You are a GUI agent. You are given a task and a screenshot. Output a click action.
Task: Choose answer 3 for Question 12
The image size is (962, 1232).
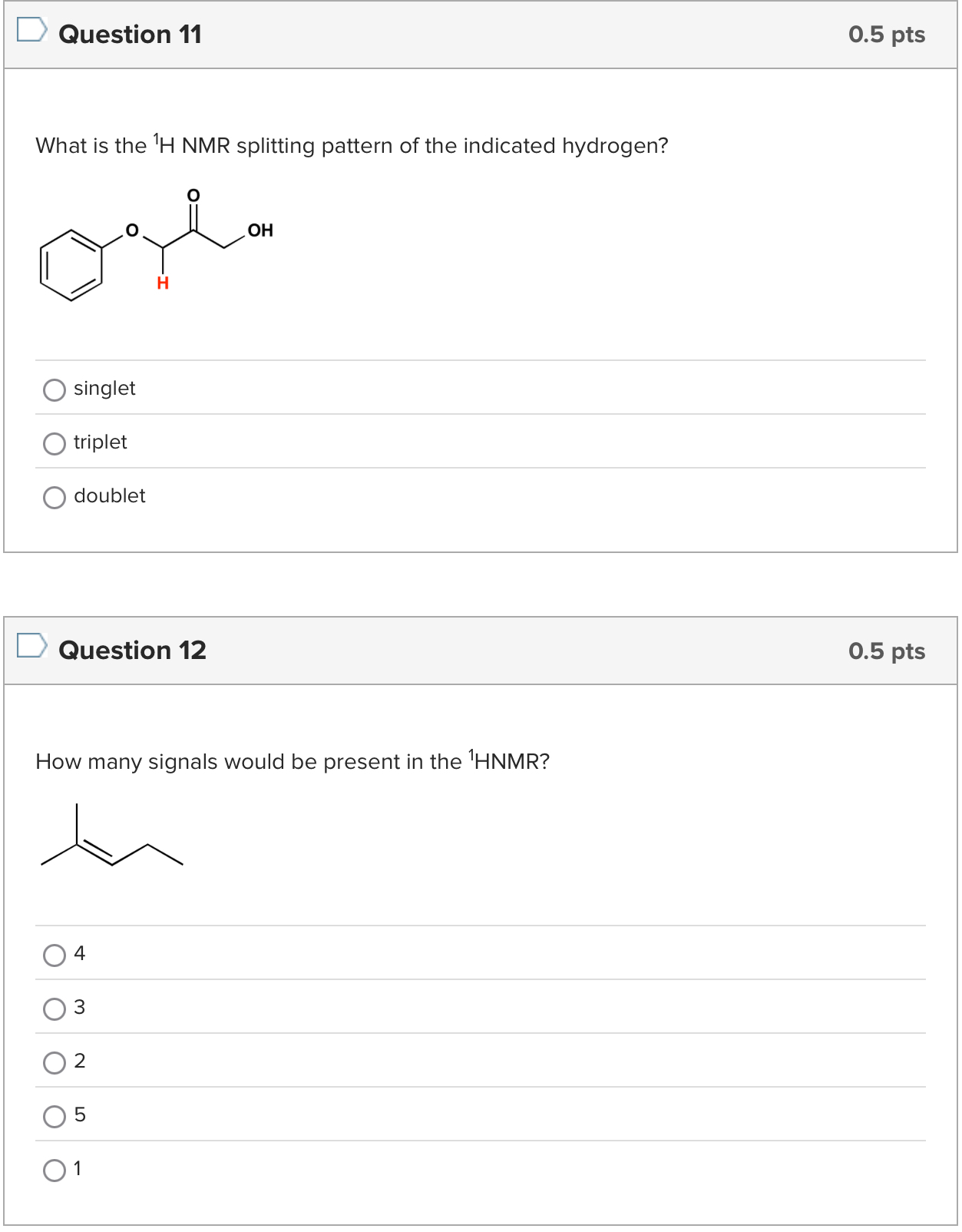(55, 1010)
